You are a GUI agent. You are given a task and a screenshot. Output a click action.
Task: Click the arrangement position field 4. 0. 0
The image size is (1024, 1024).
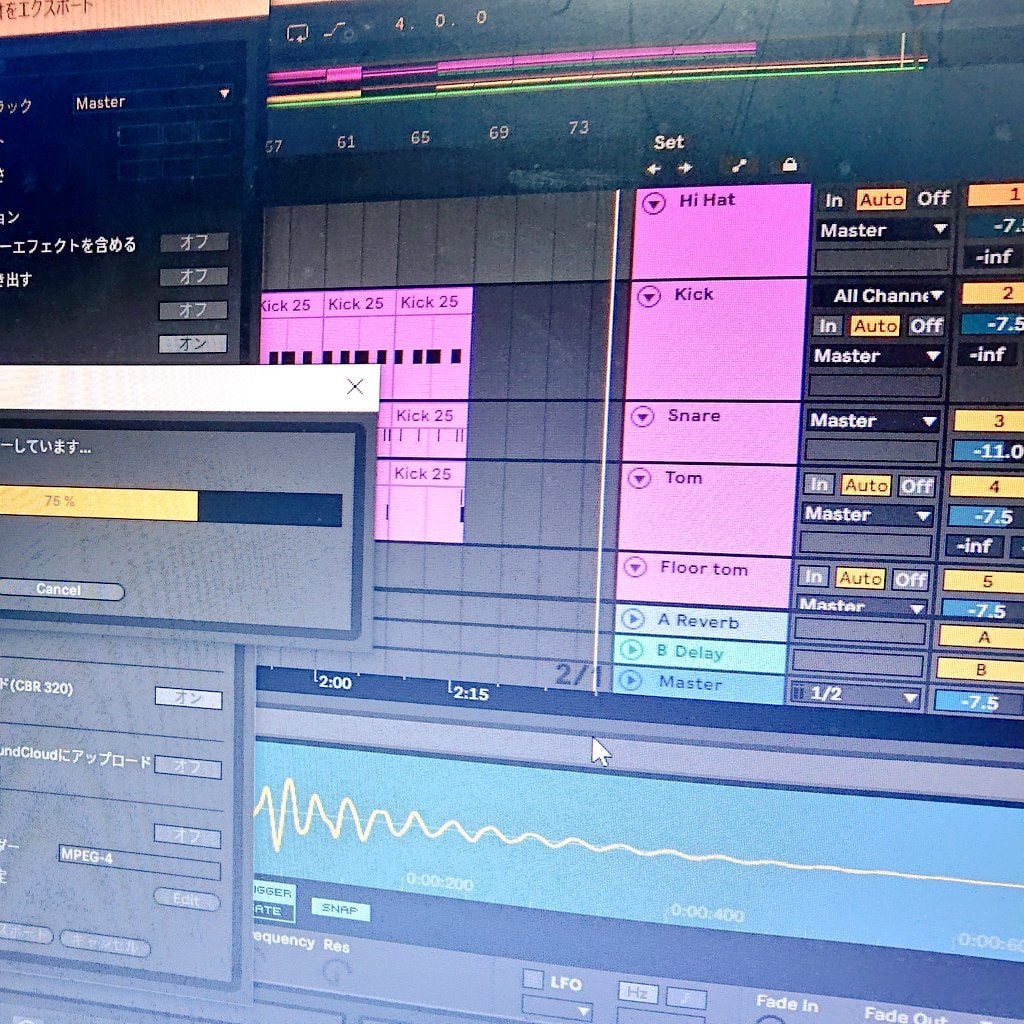click(x=441, y=22)
